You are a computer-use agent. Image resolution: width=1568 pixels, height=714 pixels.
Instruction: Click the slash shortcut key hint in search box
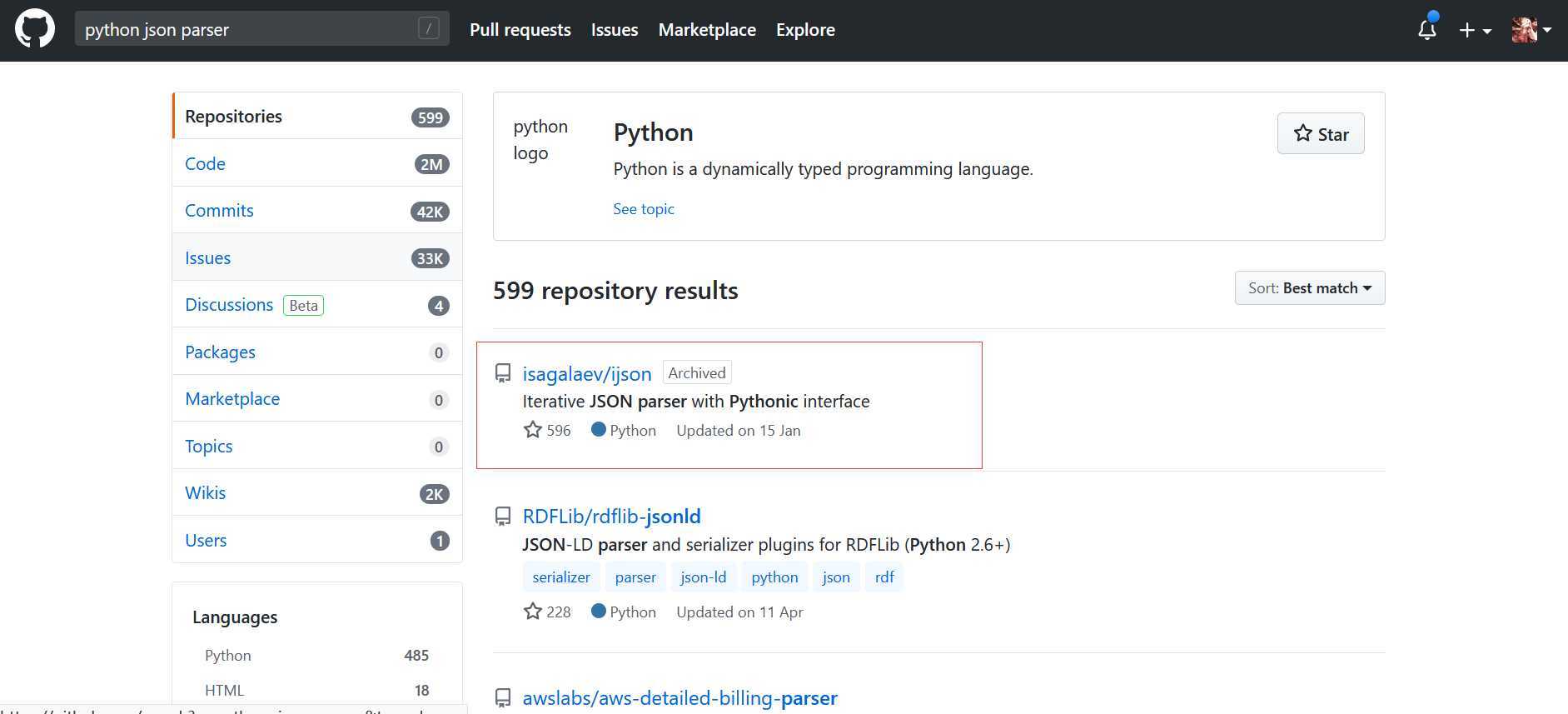tap(428, 29)
